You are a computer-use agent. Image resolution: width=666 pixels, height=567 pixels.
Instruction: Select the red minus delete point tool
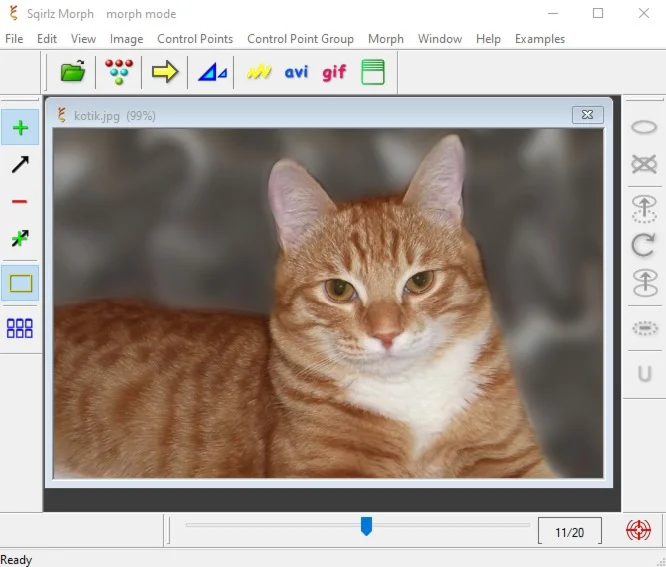[20, 202]
